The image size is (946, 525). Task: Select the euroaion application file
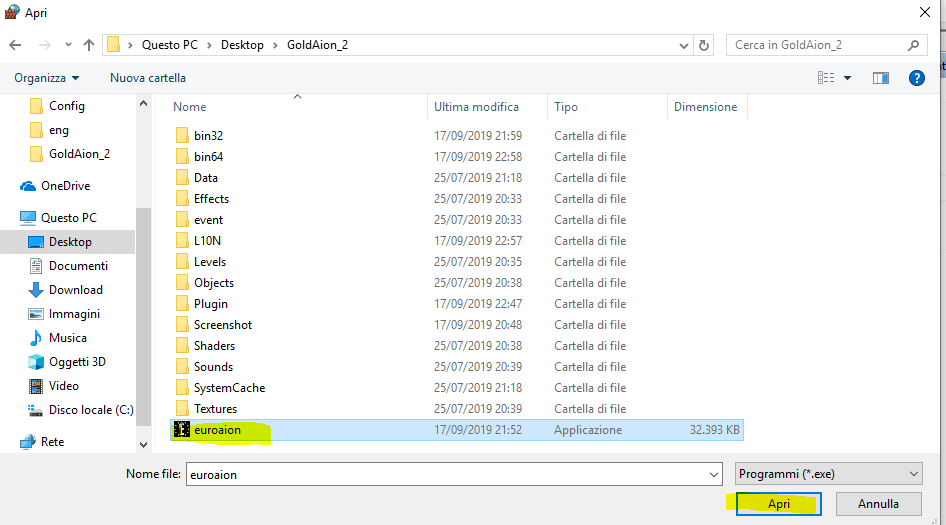(x=217, y=430)
